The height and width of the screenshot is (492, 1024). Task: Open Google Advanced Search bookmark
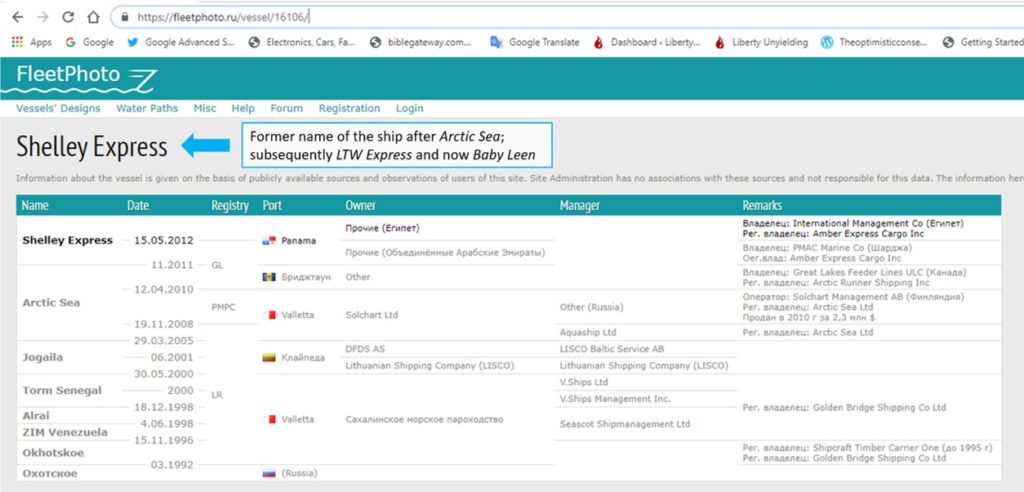[x=181, y=42]
